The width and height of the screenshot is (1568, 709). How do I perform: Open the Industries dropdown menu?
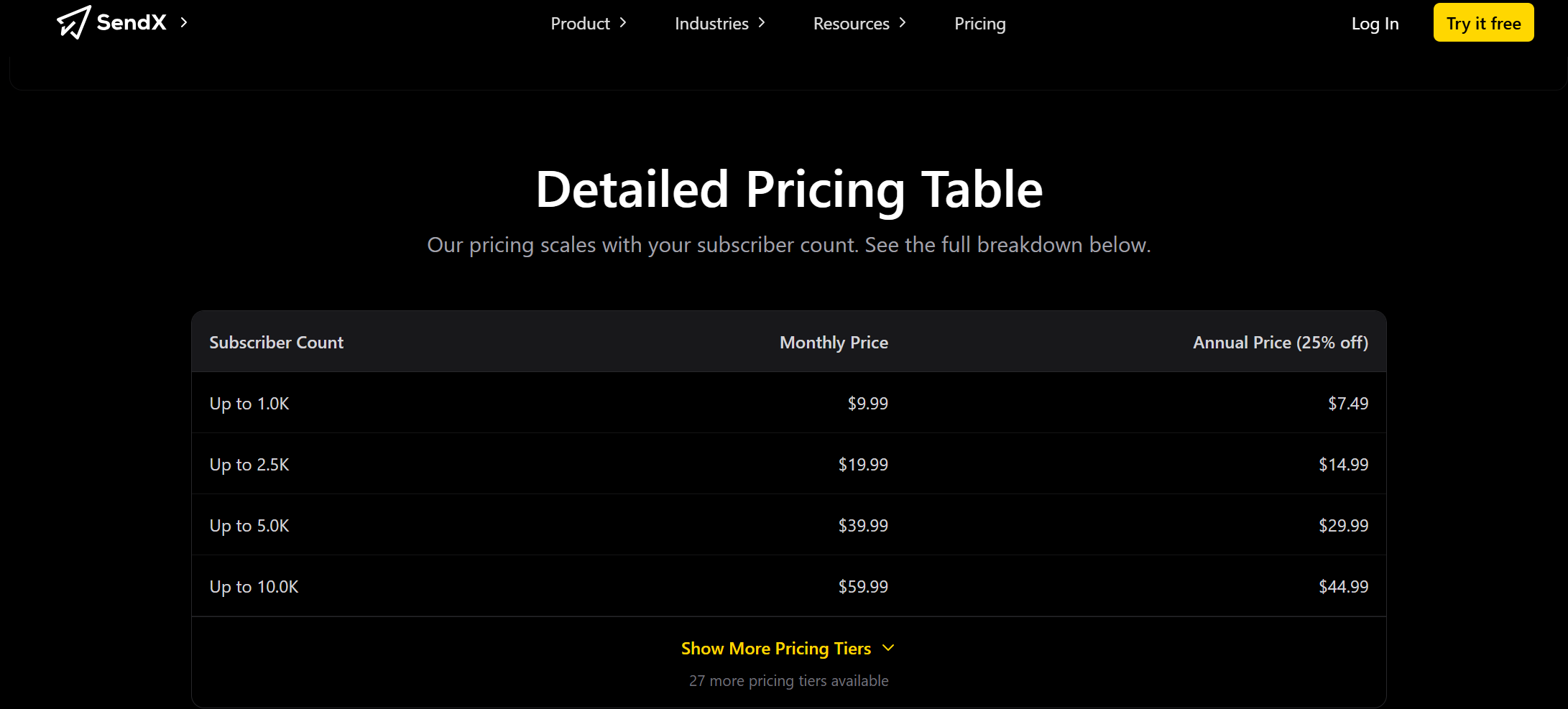(712, 23)
